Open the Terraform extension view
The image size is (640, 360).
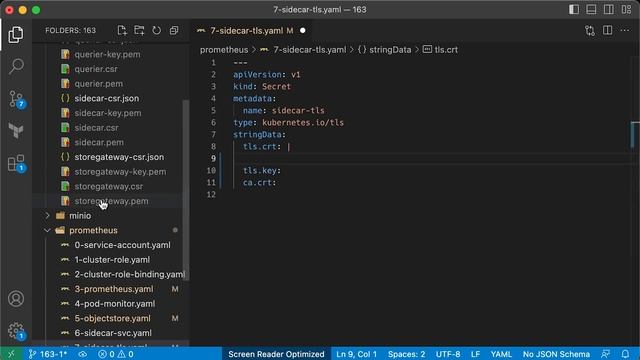[x=16, y=131]
